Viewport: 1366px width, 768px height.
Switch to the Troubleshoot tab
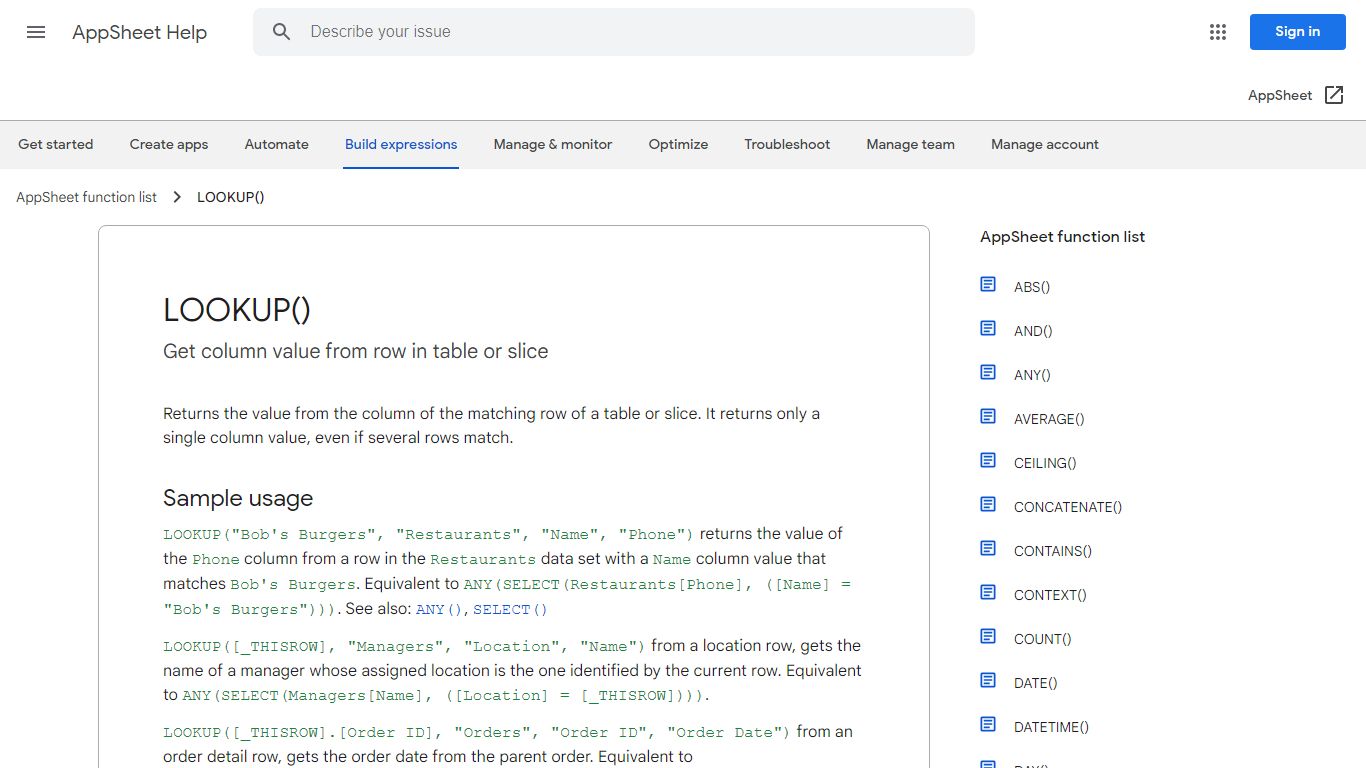pyautogui.click(x=787, y=144)
